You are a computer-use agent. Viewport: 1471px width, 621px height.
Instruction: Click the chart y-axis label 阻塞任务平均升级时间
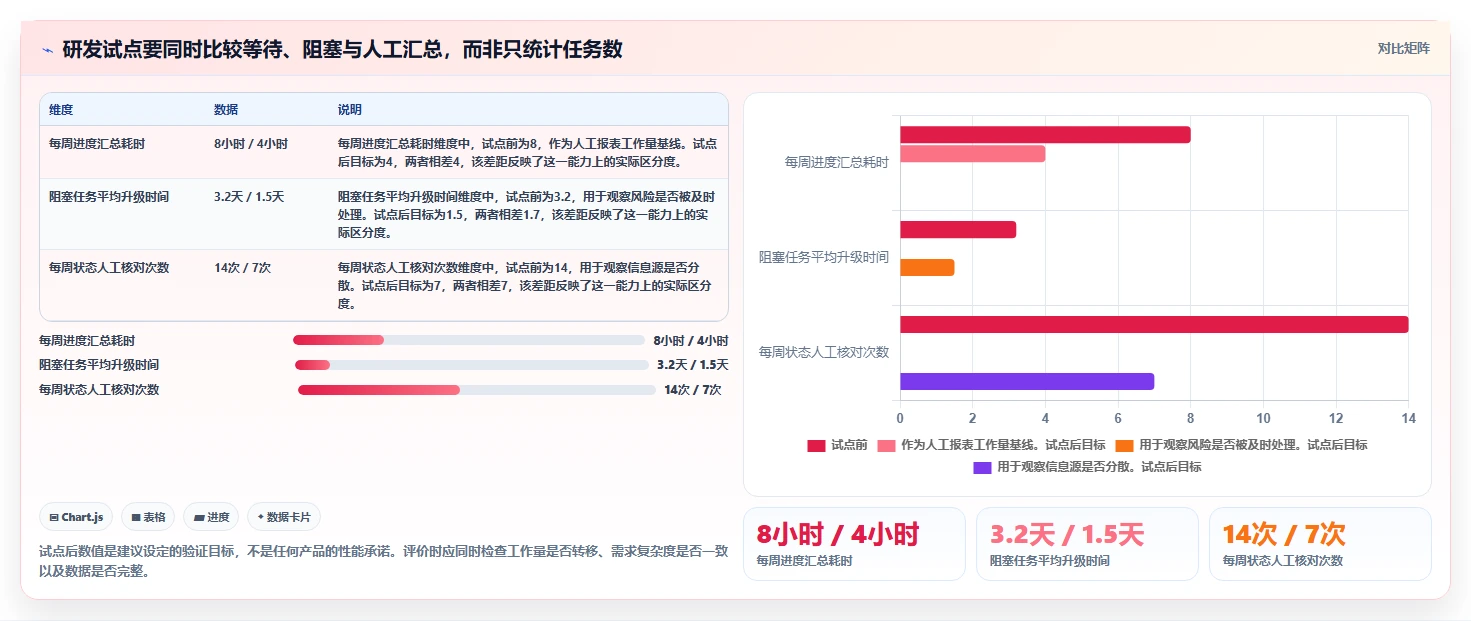(x=824, y=257)
